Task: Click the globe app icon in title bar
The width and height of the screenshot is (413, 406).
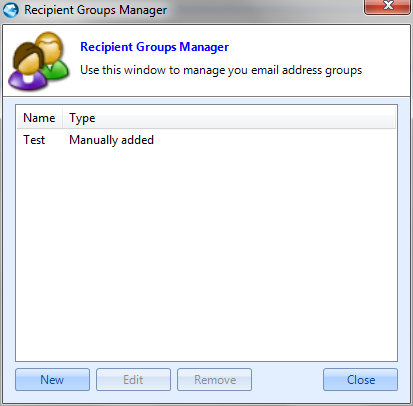Action: point(11,10)
